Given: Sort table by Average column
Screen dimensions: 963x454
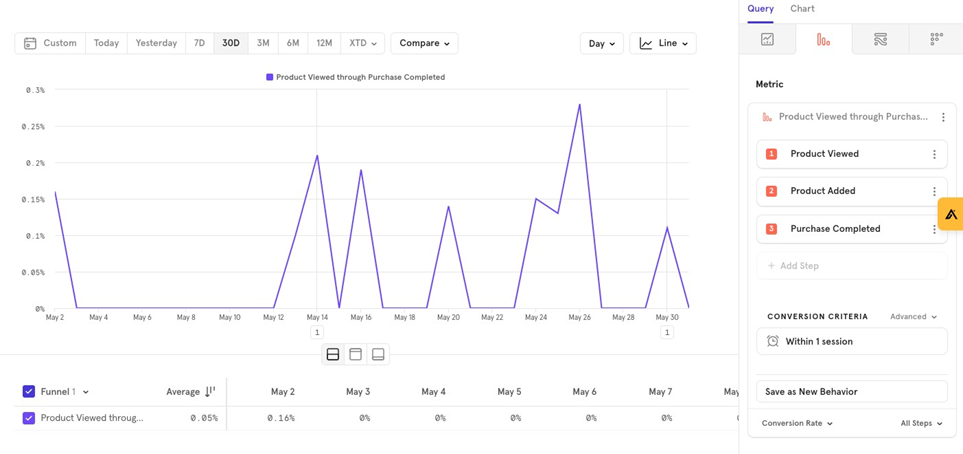Looking at the screenshot, I should point(210,392).
